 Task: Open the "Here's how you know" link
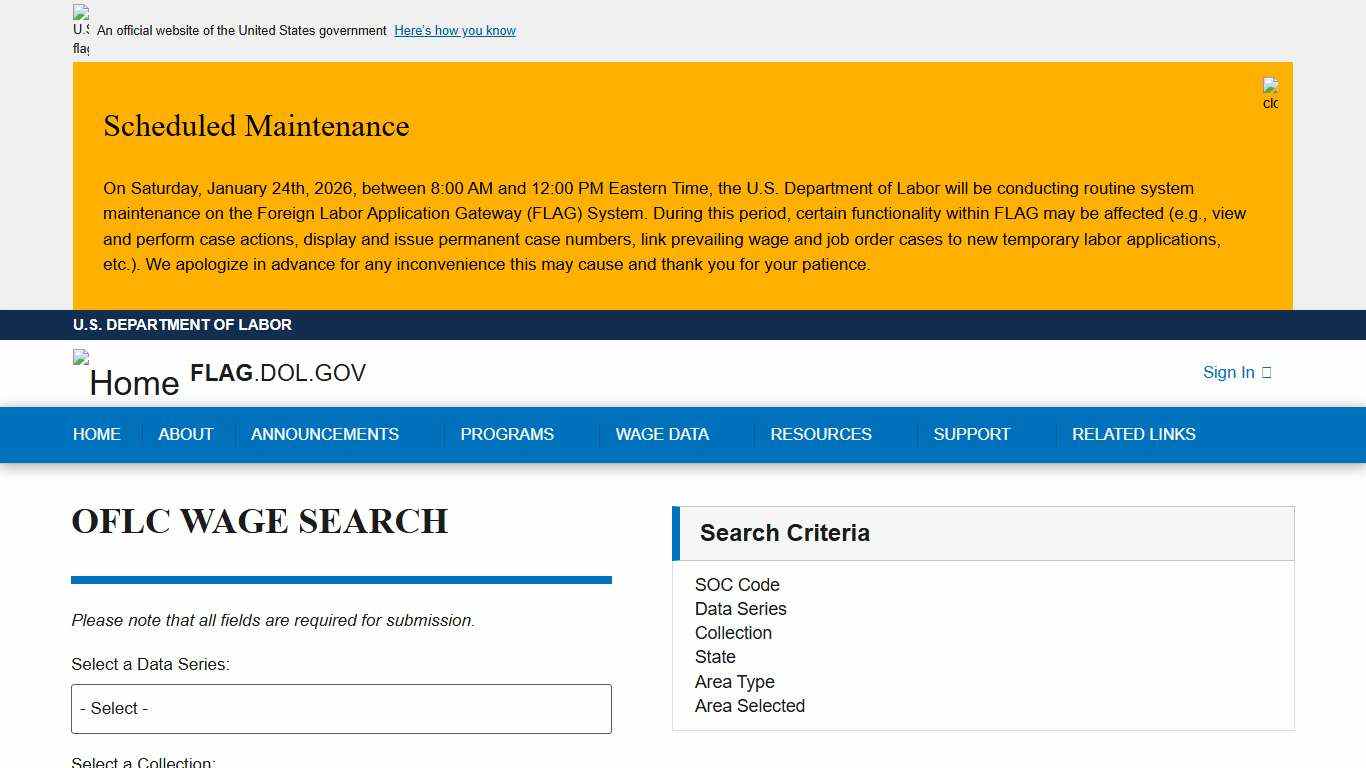455,31
